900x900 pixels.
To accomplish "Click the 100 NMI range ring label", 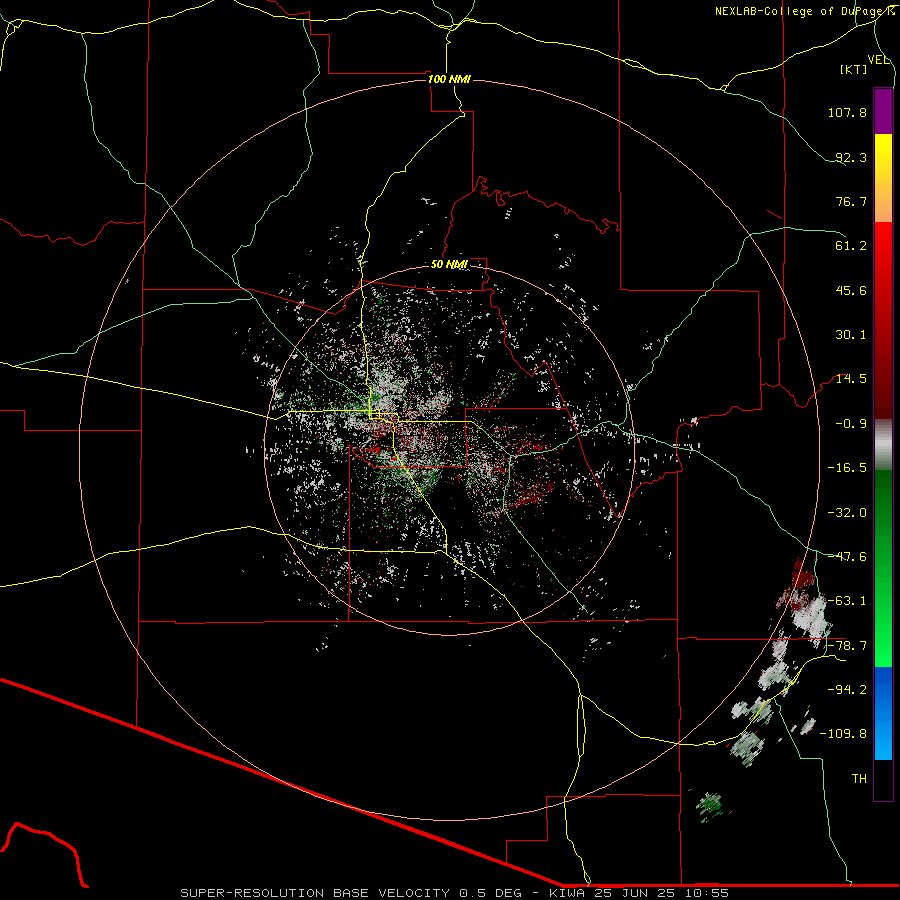I will tap(449, 79).
